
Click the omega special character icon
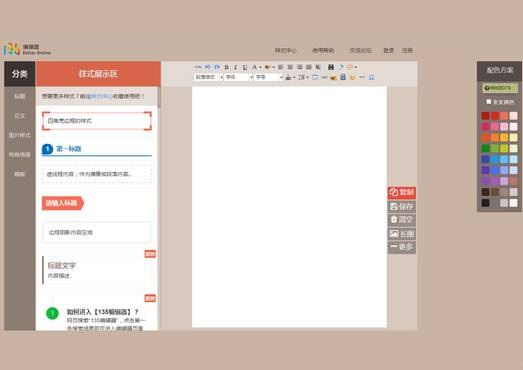[371, 77]
